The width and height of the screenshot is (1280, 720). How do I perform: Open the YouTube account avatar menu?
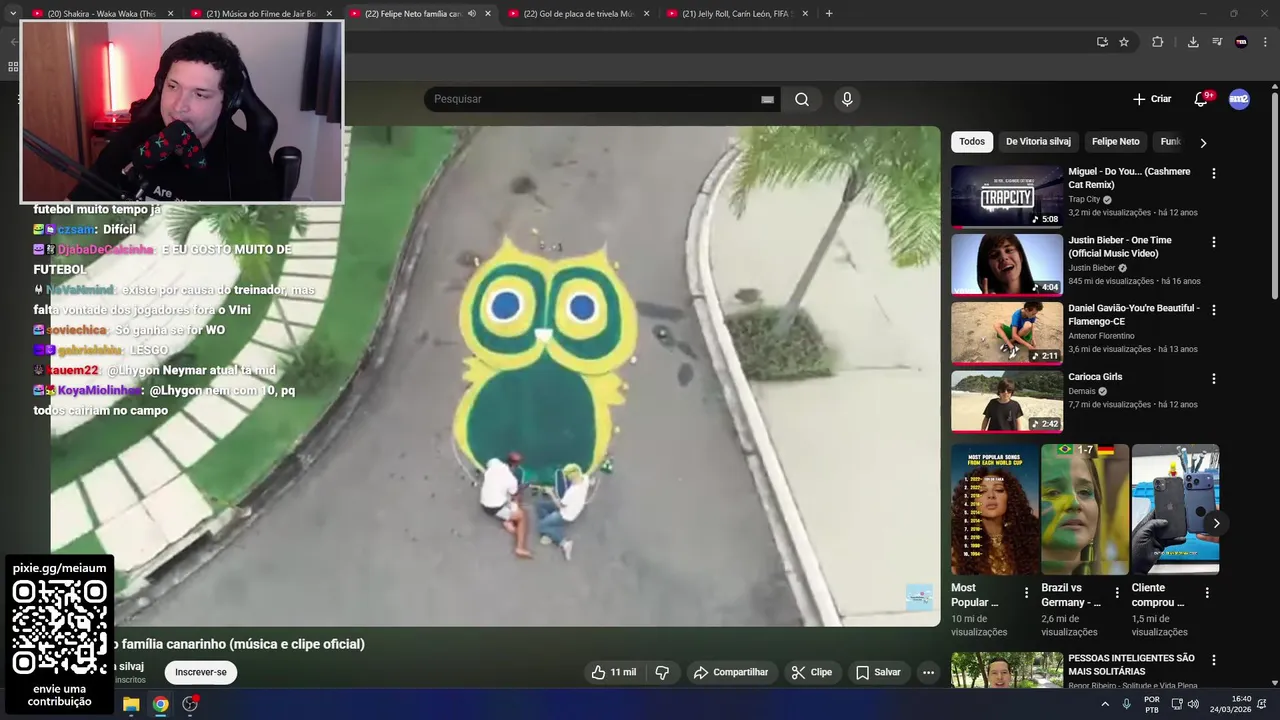[1239, 99]
